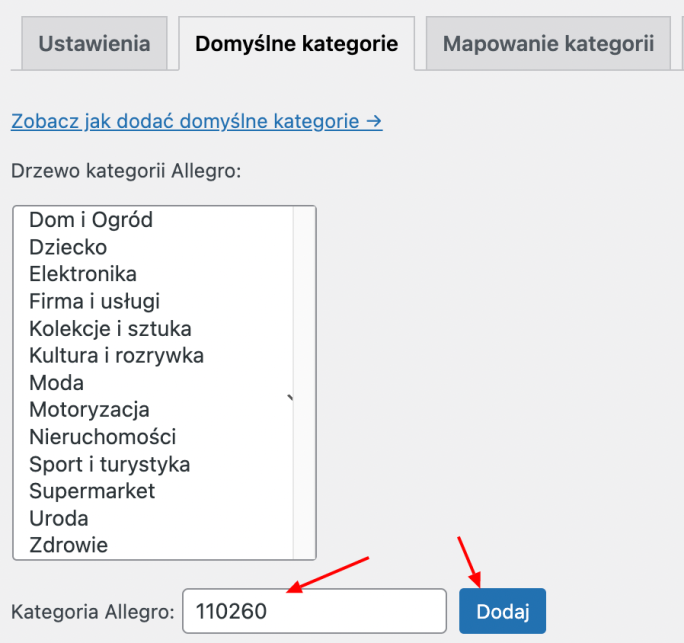Image resolution: width=684 pixels, height=643 pixels.
Task: Pick Kolekcje i sztuka from the list
Action: [x=154, y=328]
